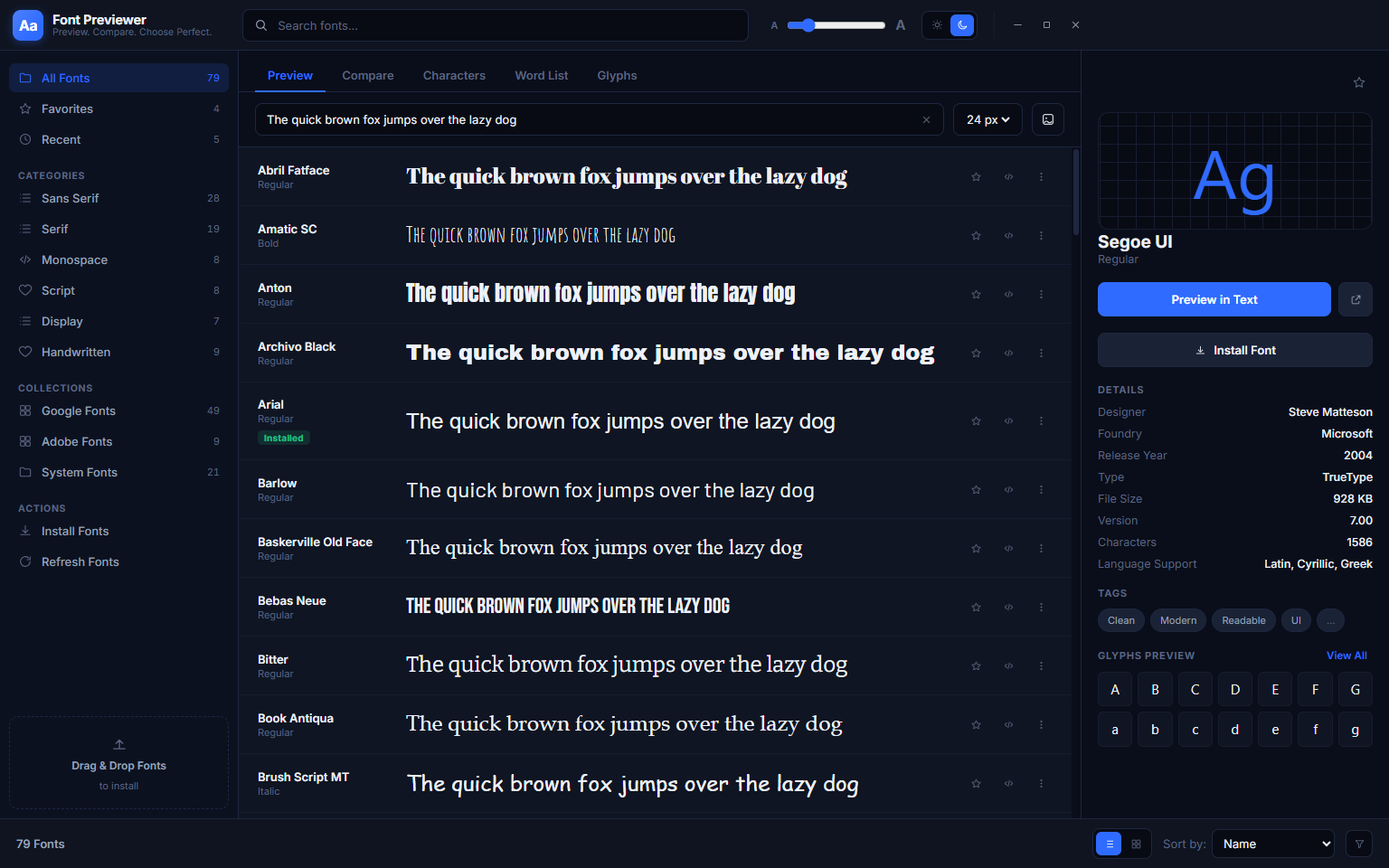Image resolution: width=1389 pixels, height=868 pixels.
Task: Click Font Previewer Aa app logo
Action: pyautogui.click(x=28, y=25)
